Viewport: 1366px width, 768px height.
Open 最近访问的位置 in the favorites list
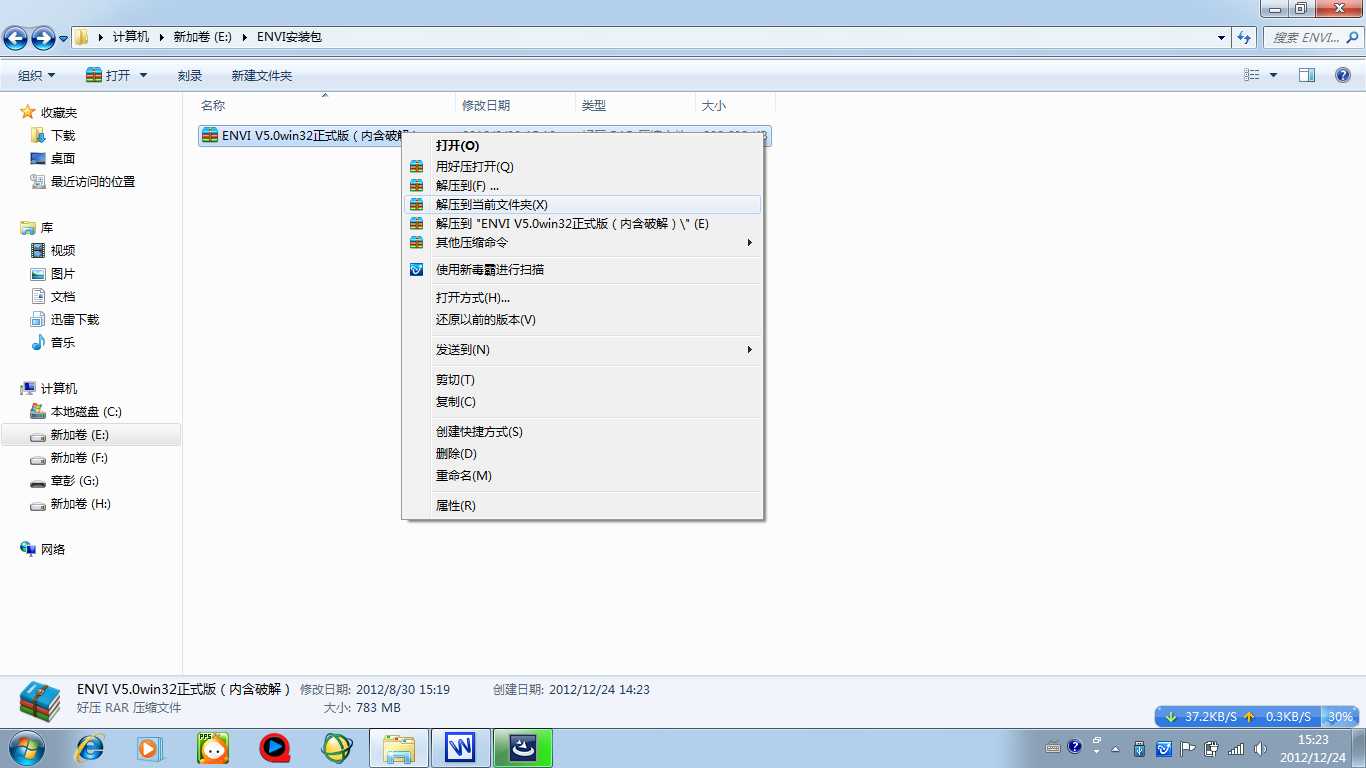pyautogui.click(x=92, y=182)
